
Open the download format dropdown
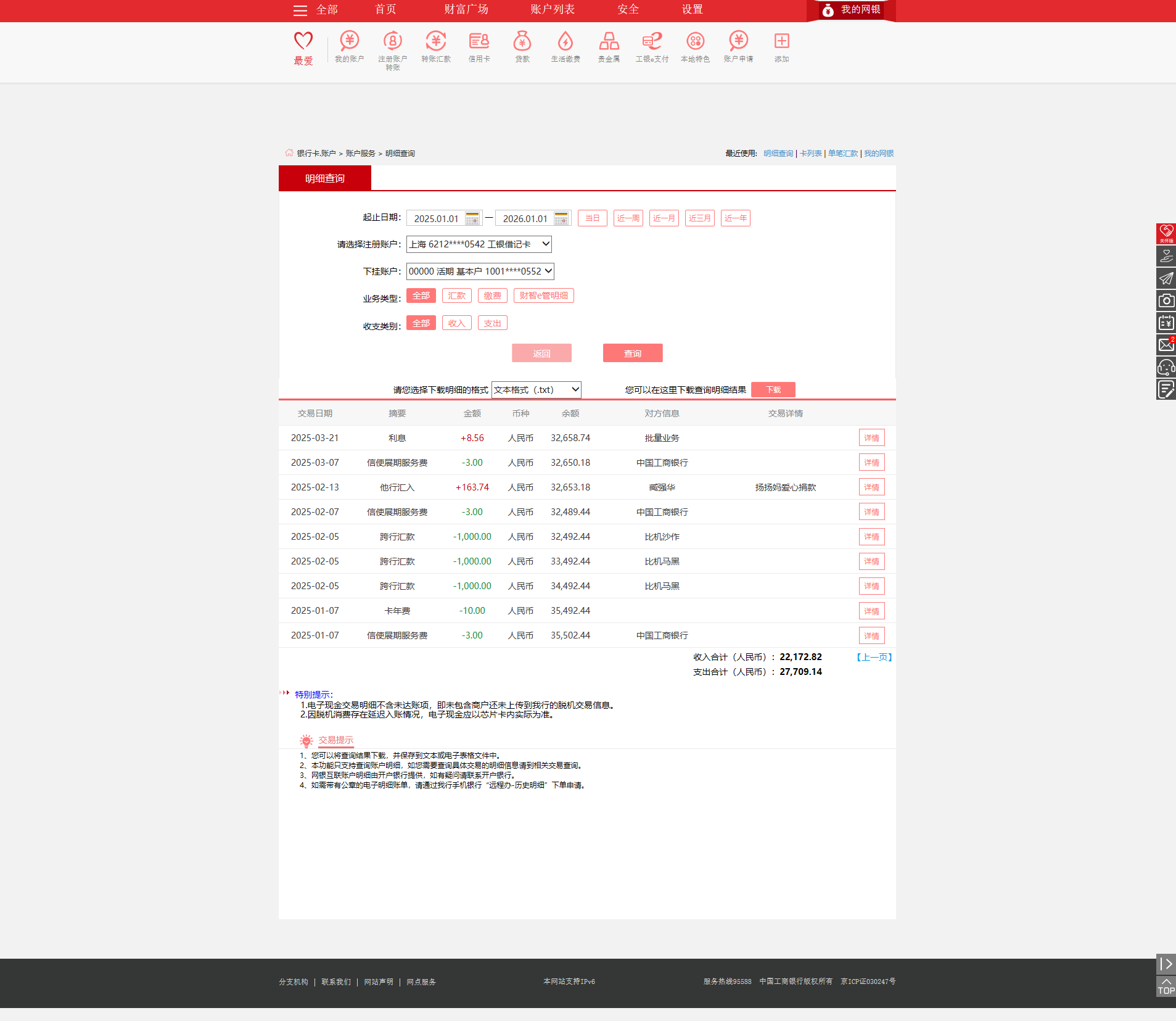536,390
